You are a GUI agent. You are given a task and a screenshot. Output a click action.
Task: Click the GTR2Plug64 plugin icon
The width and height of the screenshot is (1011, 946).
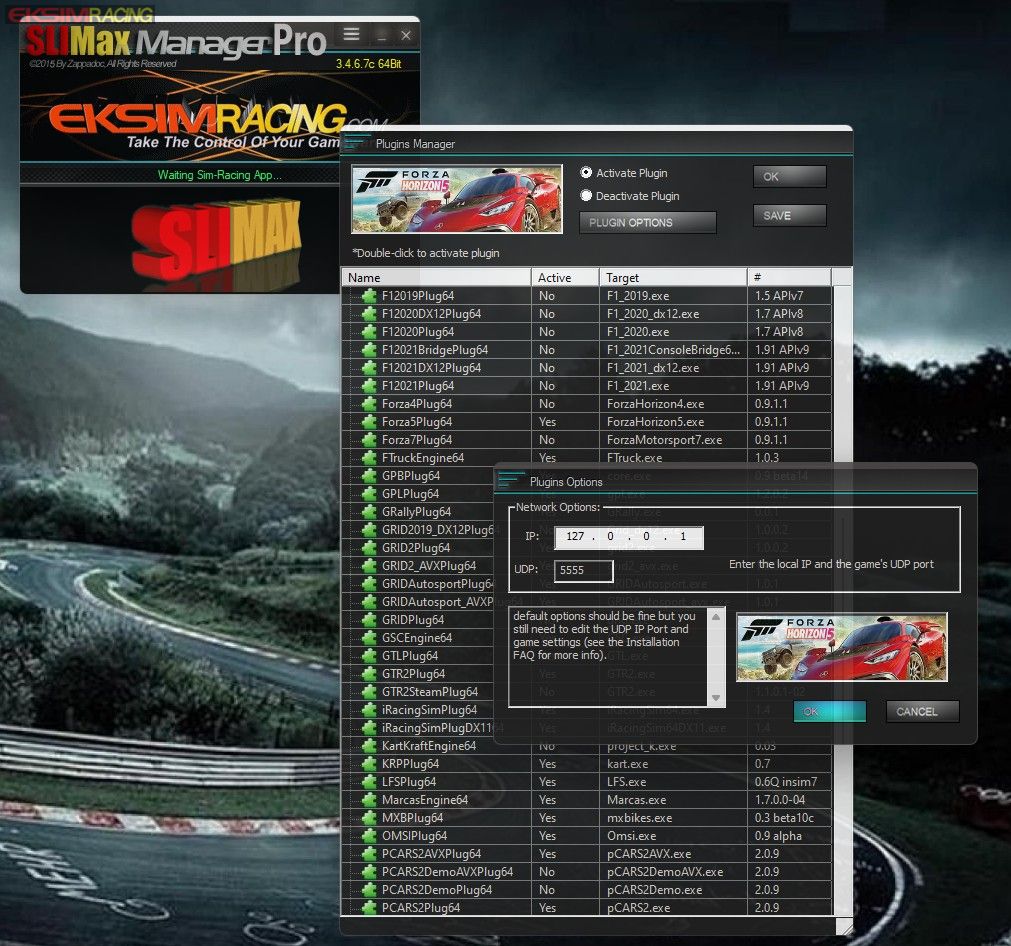[369, 674]
